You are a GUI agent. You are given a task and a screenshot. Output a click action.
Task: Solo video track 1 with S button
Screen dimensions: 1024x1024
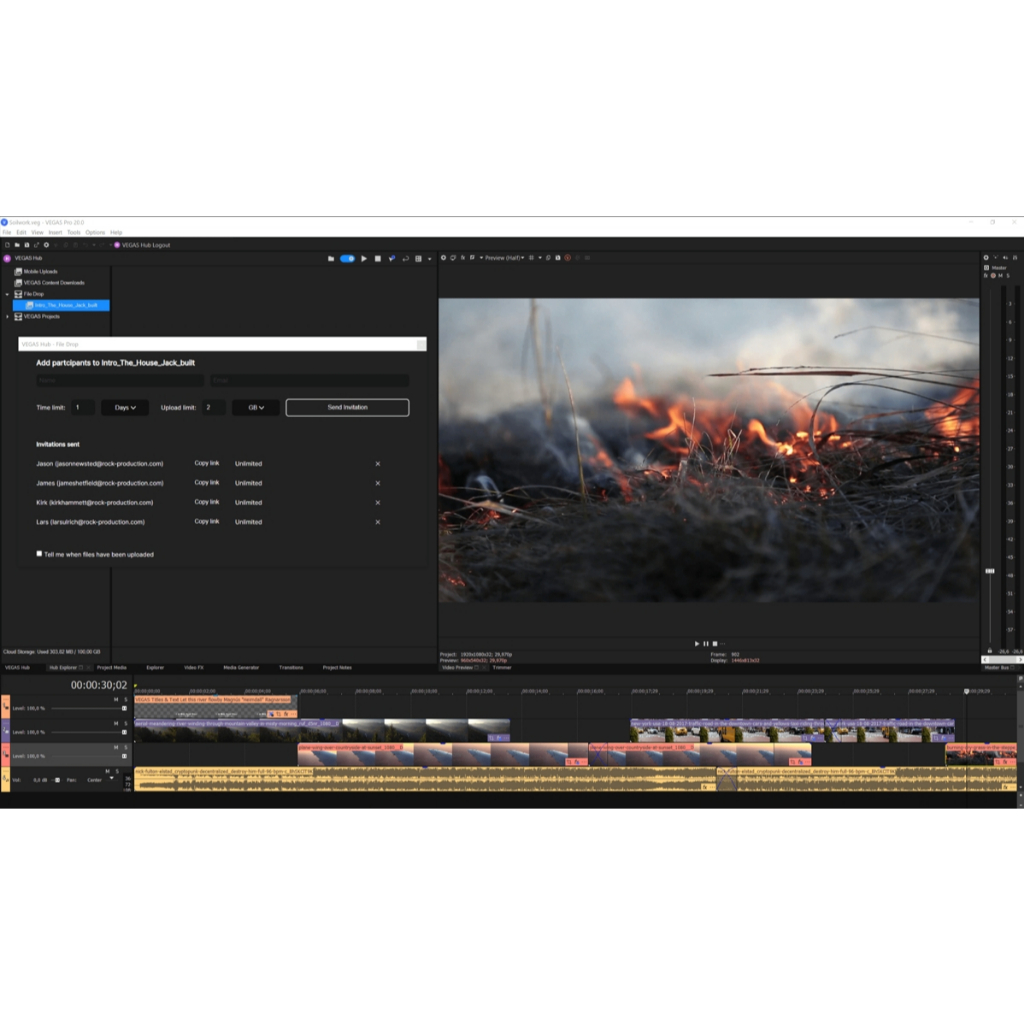pos(125,699)
